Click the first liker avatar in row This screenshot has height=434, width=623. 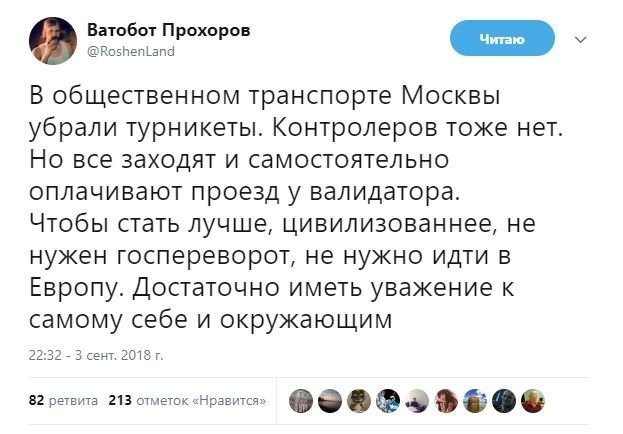(x=301, y=401)
